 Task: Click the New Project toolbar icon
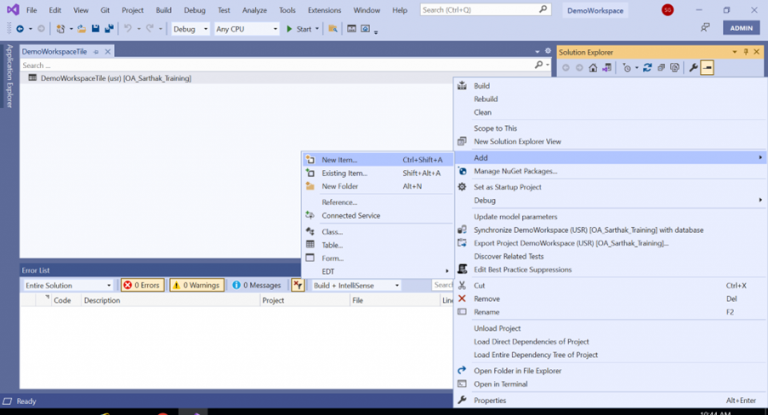point(60,29)
